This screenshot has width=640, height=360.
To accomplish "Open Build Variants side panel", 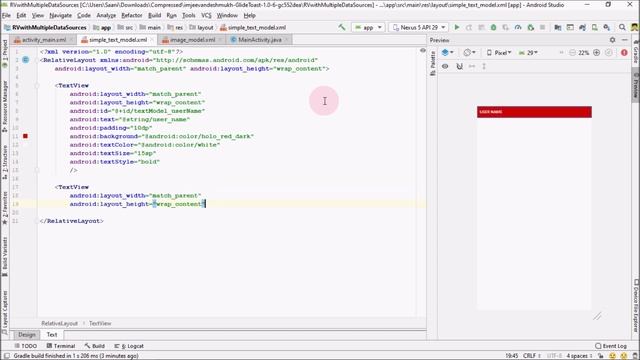I will pyautogui.click(x=4, y=257).
